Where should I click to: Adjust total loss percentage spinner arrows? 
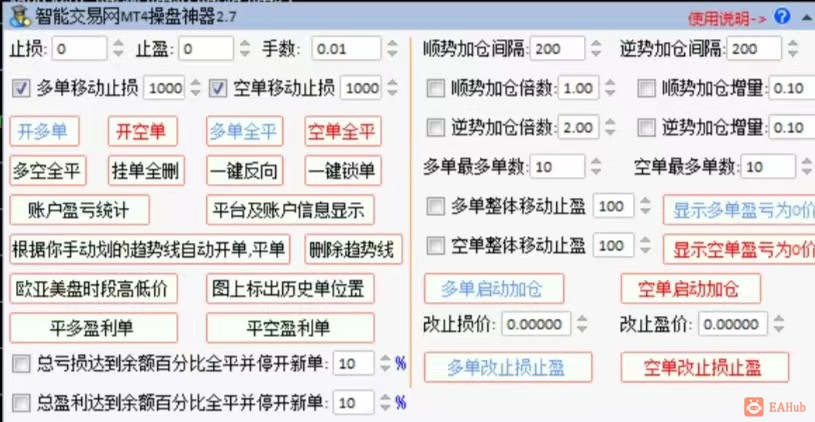[x=385, y=364]
